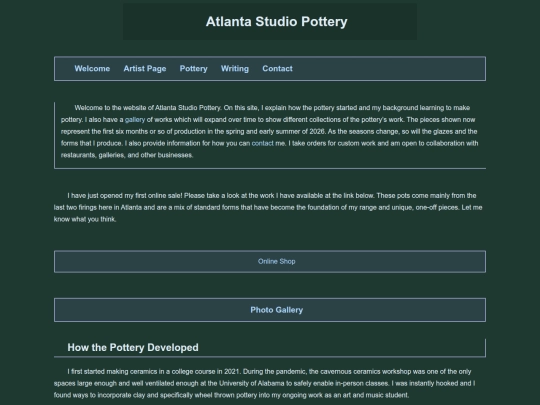Go to the Artist Page menu item

click(145, 69)
